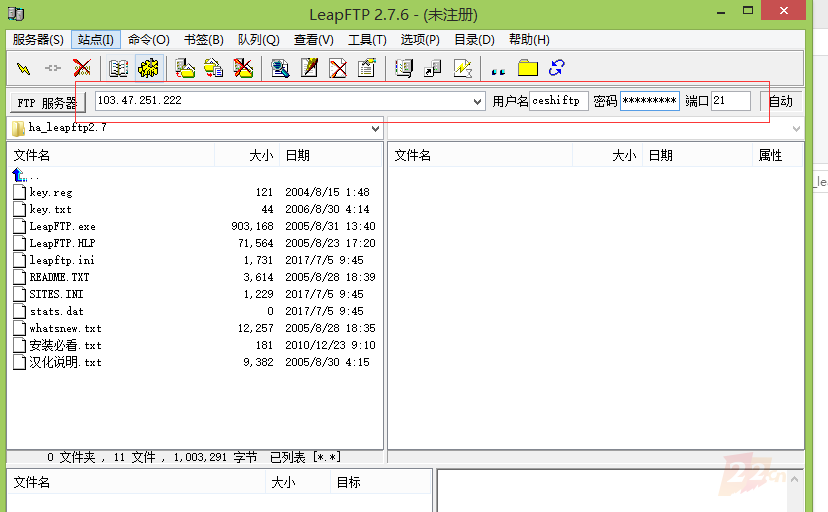
Task: Open the 书签(B) menu
Action: 203,40
